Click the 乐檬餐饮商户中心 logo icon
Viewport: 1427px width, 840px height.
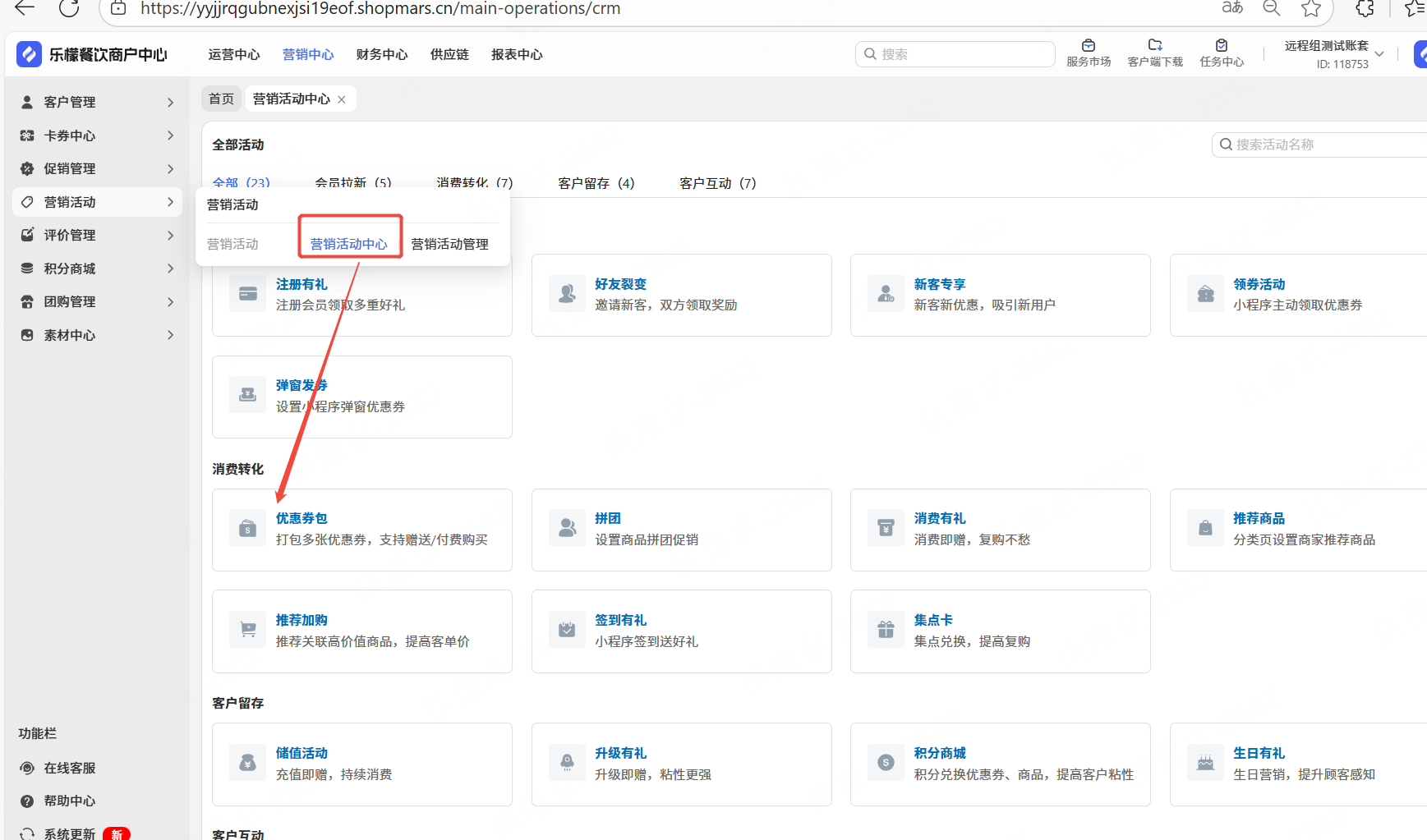29,54
